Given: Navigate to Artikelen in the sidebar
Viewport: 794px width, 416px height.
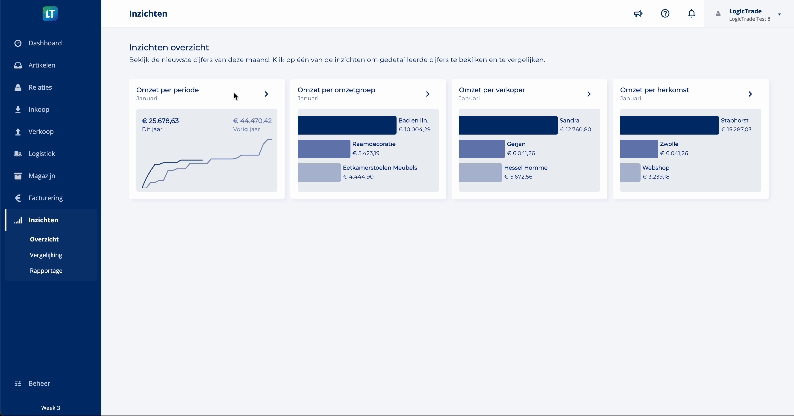Looking at the screenshot, I should tap(42, 65).
